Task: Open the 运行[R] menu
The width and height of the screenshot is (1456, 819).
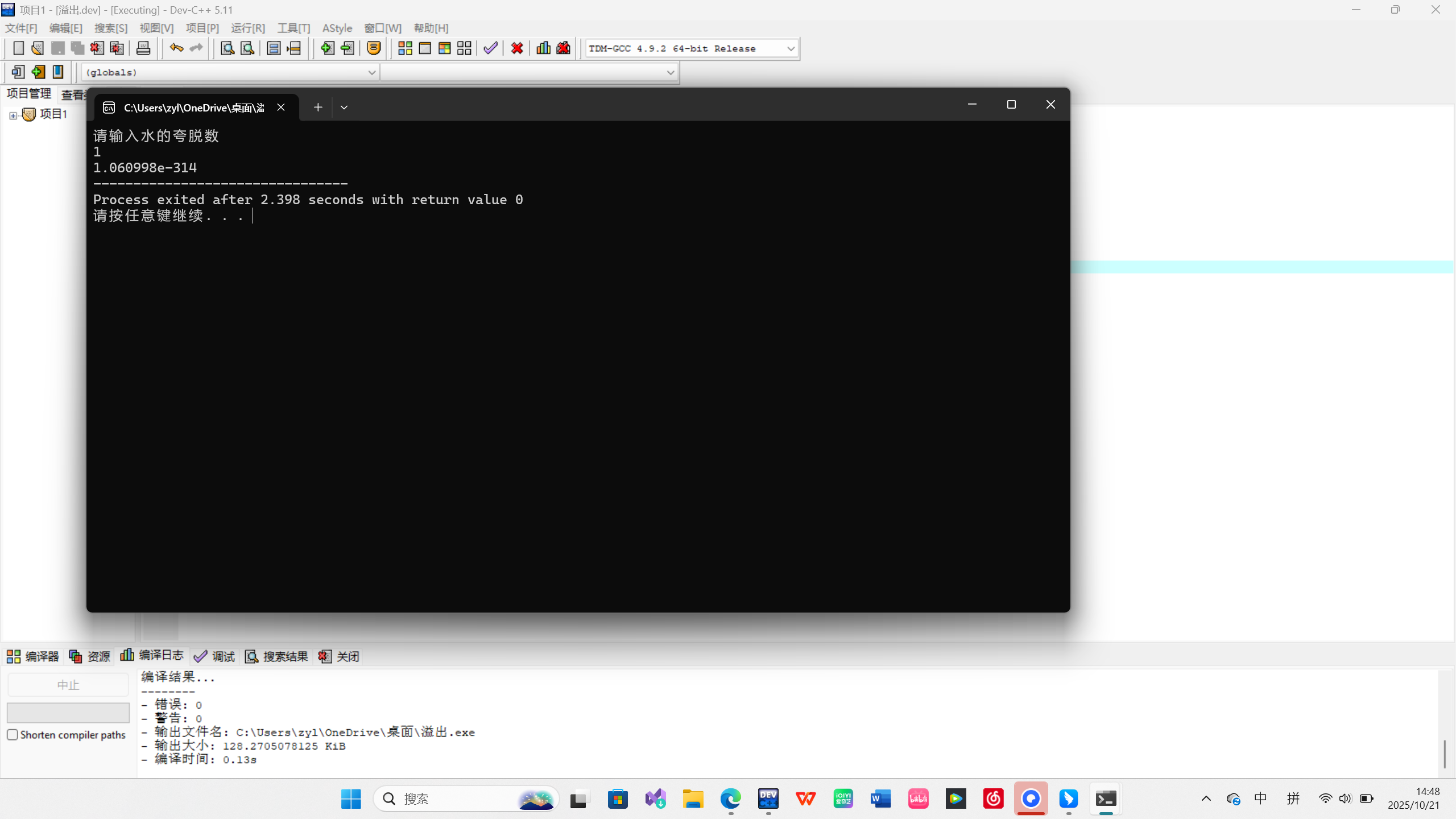Action: (x=248, y=28)
